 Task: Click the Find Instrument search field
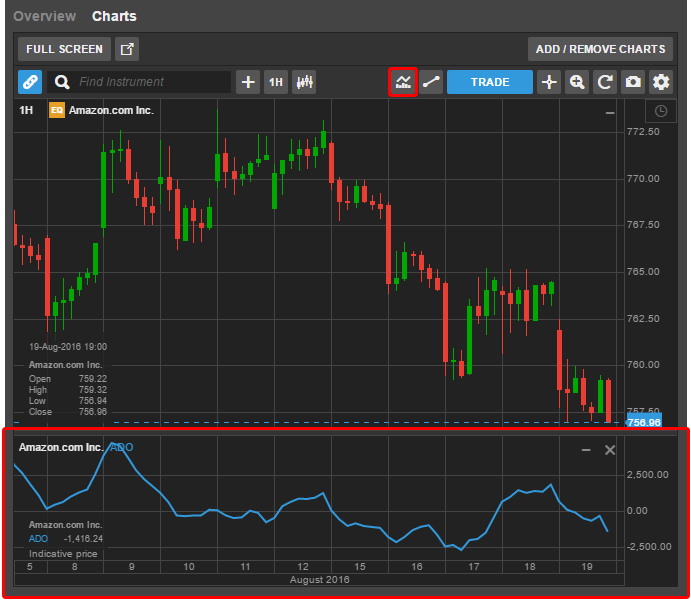[150, 82]
